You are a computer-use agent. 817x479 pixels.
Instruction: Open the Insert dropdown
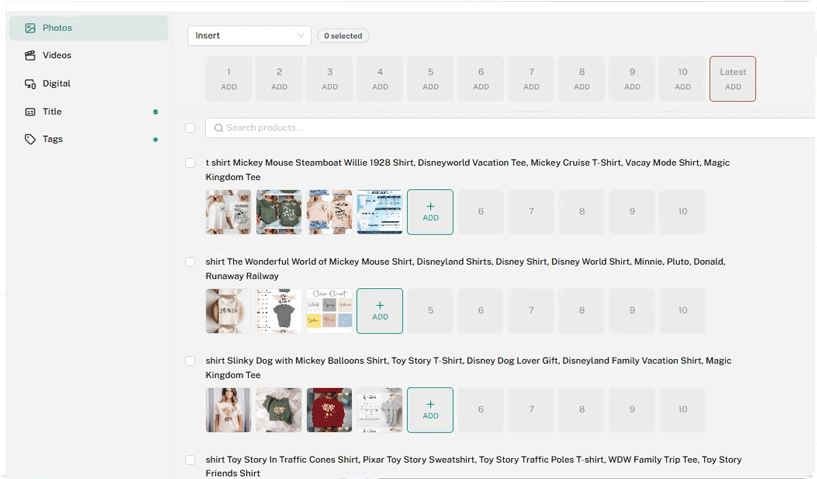tap(249, 35)
